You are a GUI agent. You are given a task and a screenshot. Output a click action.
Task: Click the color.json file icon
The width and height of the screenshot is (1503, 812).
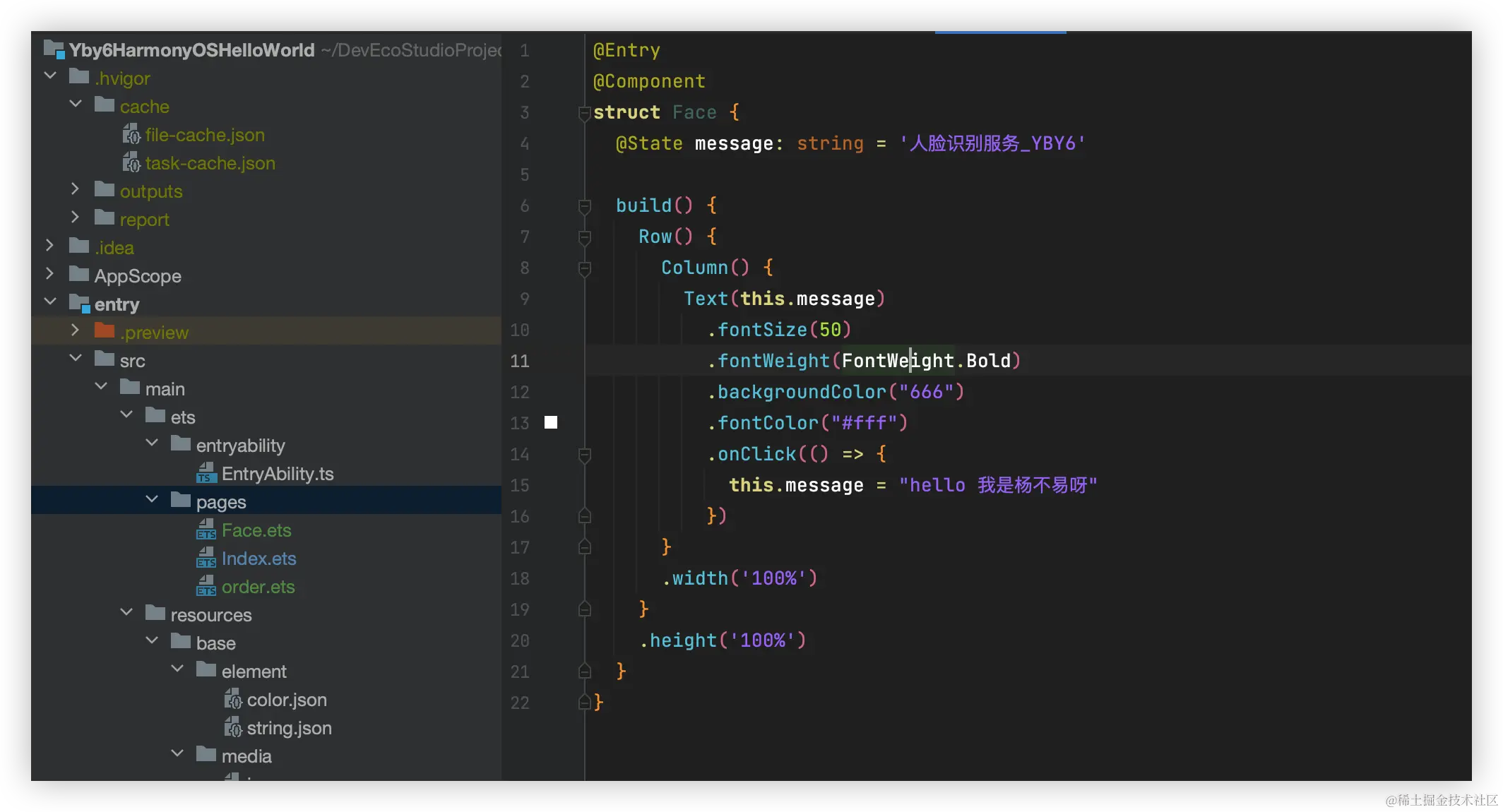click(x=232, y=699)
